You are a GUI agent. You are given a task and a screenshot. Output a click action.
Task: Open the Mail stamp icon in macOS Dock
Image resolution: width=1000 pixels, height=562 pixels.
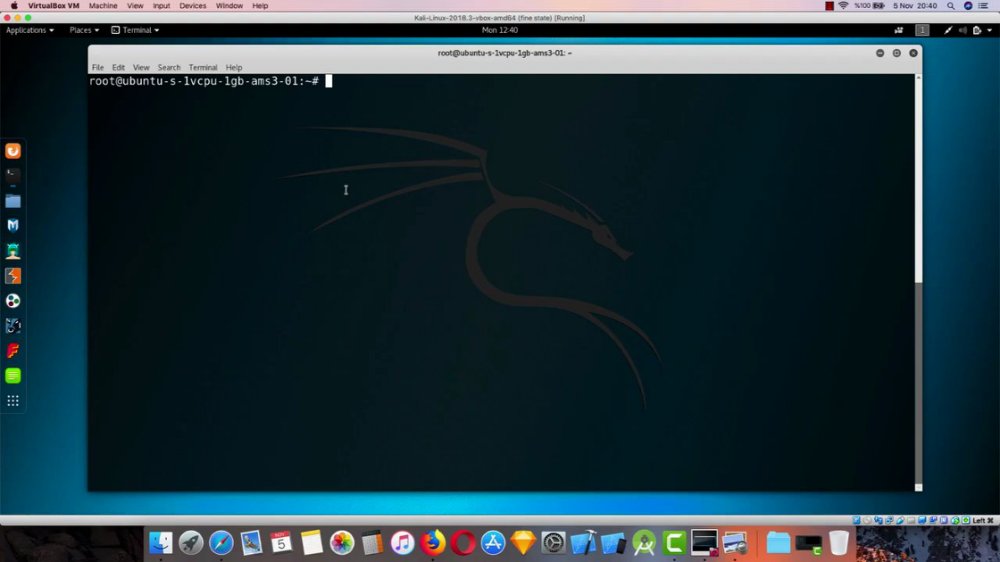tap(251, 543)
